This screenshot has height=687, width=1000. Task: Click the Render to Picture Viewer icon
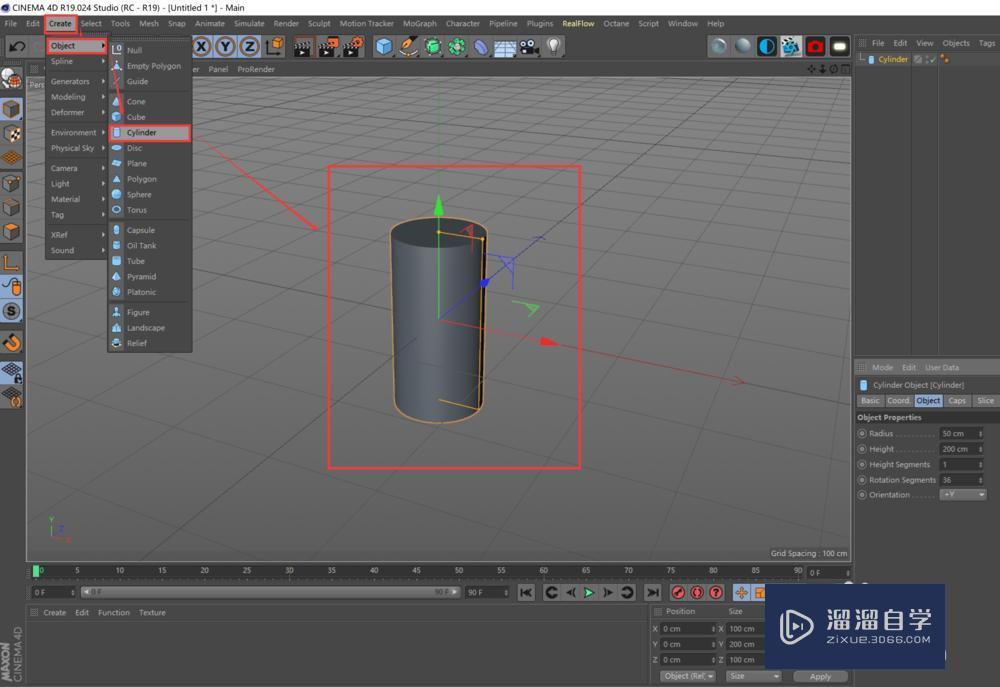pyautogui.click(x=327, y=46)
